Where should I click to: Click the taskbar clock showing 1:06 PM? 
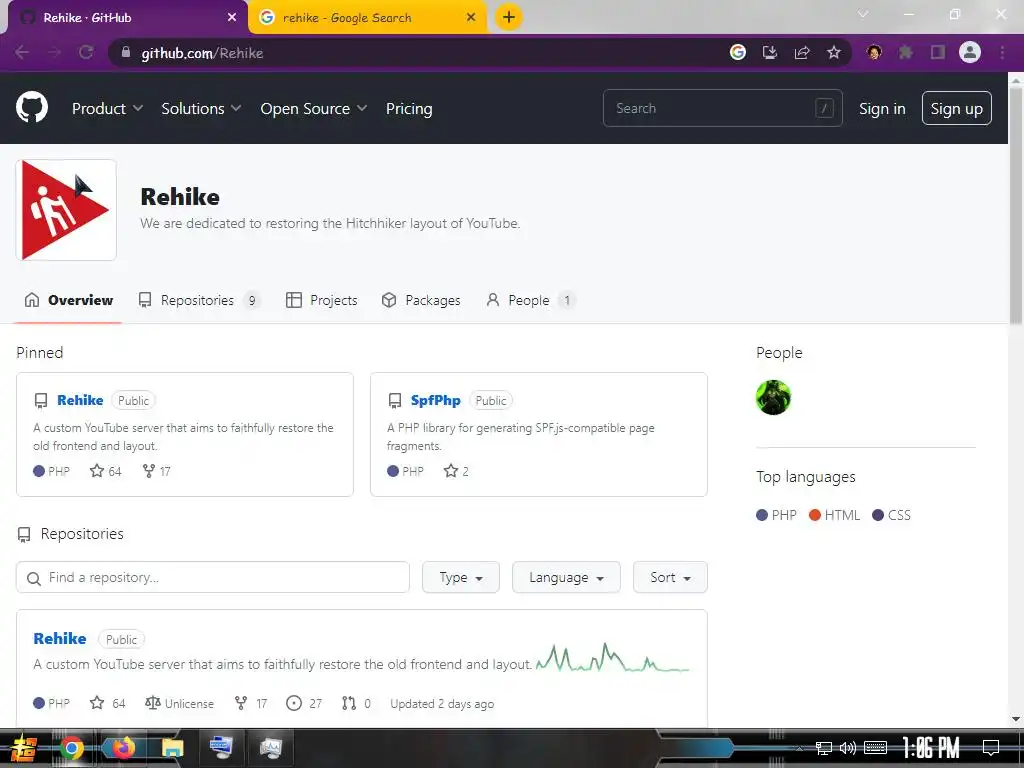(x=931, y=748)
